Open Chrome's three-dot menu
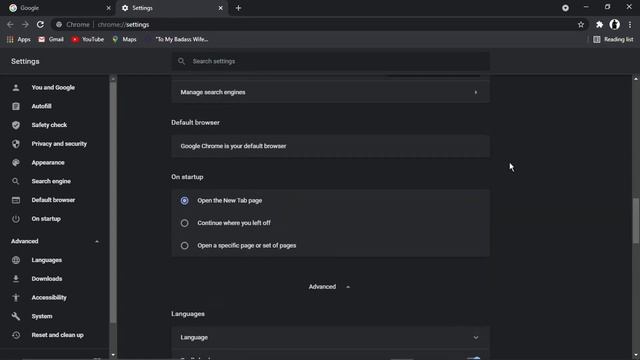The width and height of the screenshot is (640, 360). (x=630, y=24)
